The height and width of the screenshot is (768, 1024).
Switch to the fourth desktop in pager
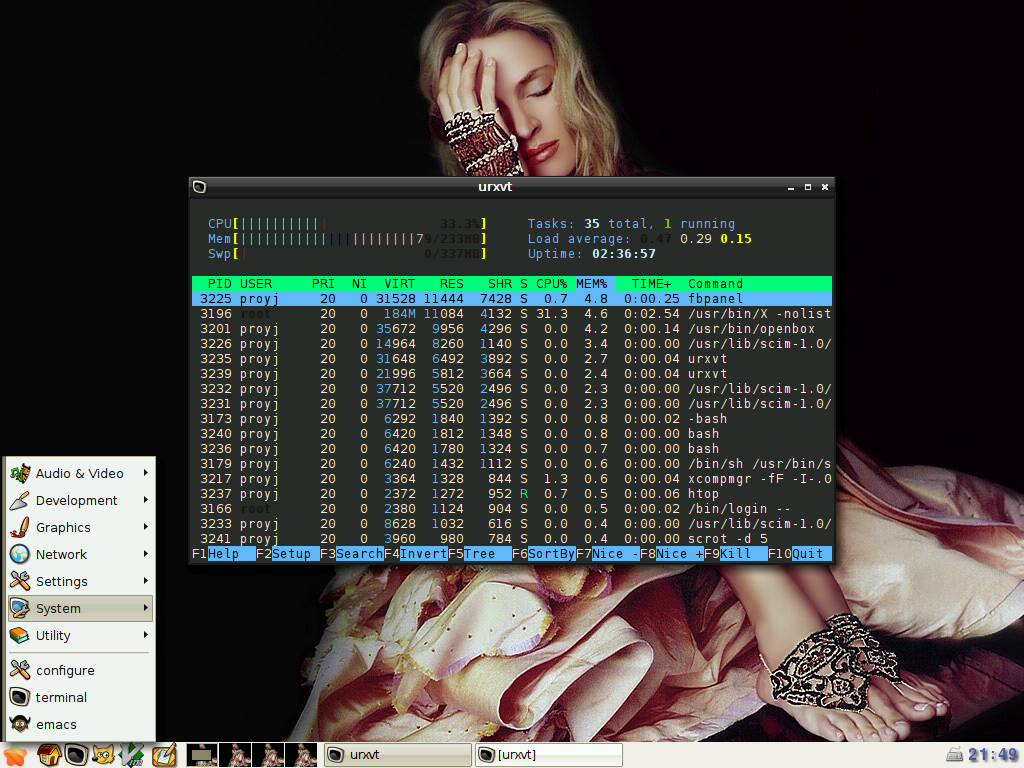tap(300, 755)
